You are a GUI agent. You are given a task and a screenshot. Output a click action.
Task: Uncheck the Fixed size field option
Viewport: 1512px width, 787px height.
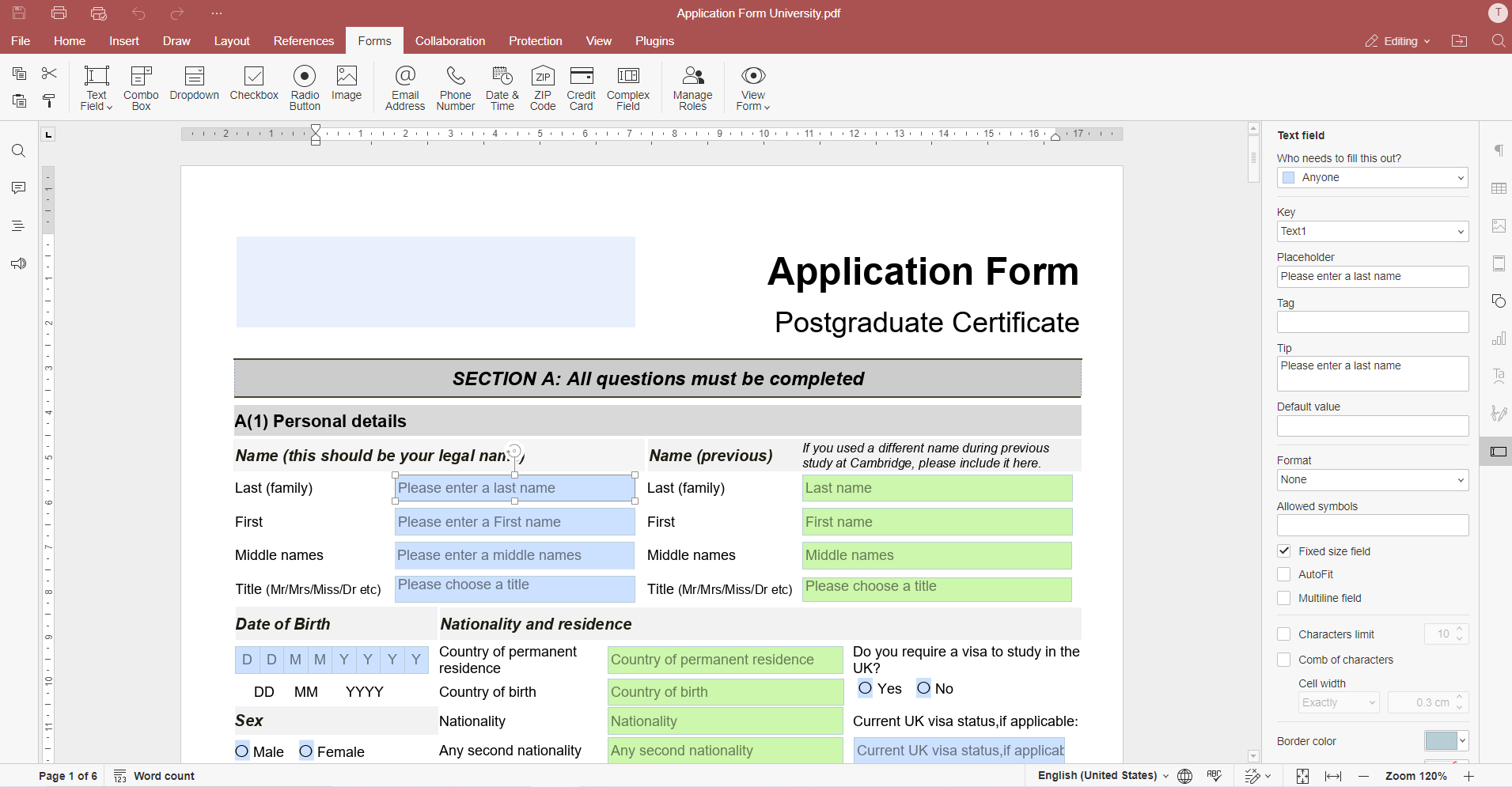(x=1284, y=551)
